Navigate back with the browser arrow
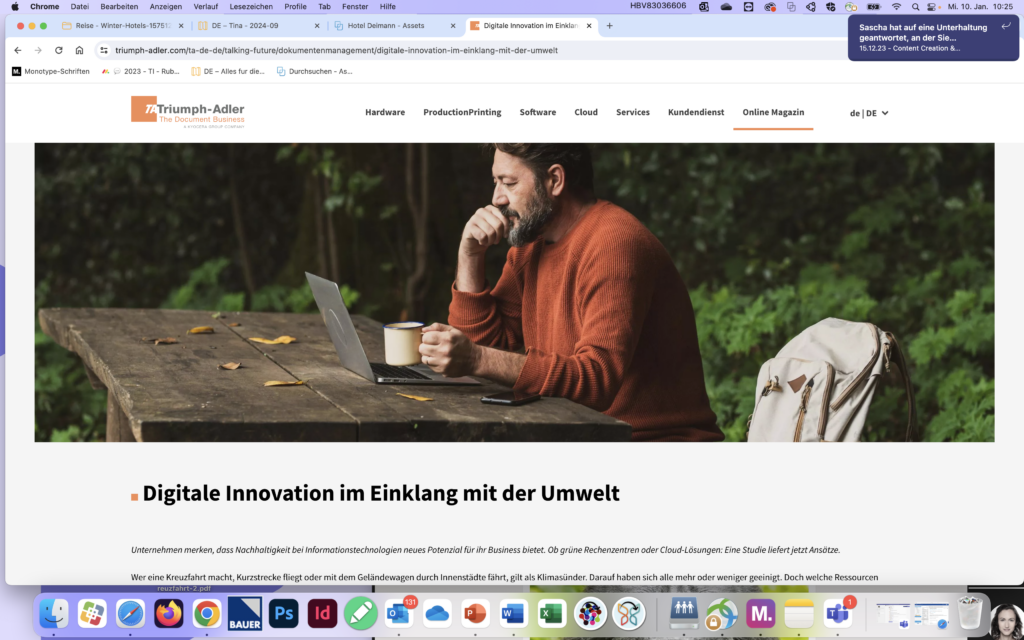 pyautogui.click(x=18, y=50)
